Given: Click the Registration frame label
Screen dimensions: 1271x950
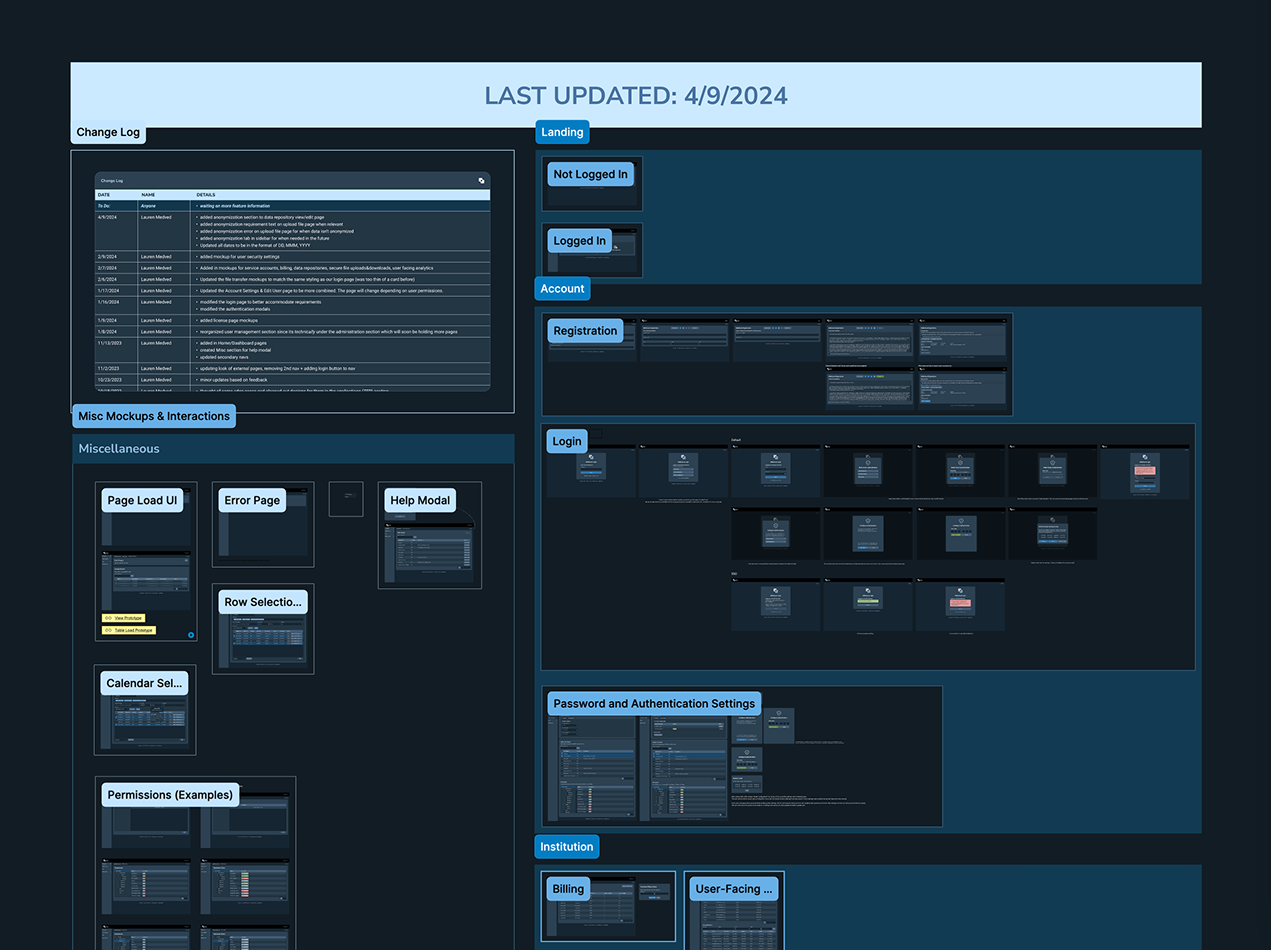Looking at the screenshot, I should [585, 331].
